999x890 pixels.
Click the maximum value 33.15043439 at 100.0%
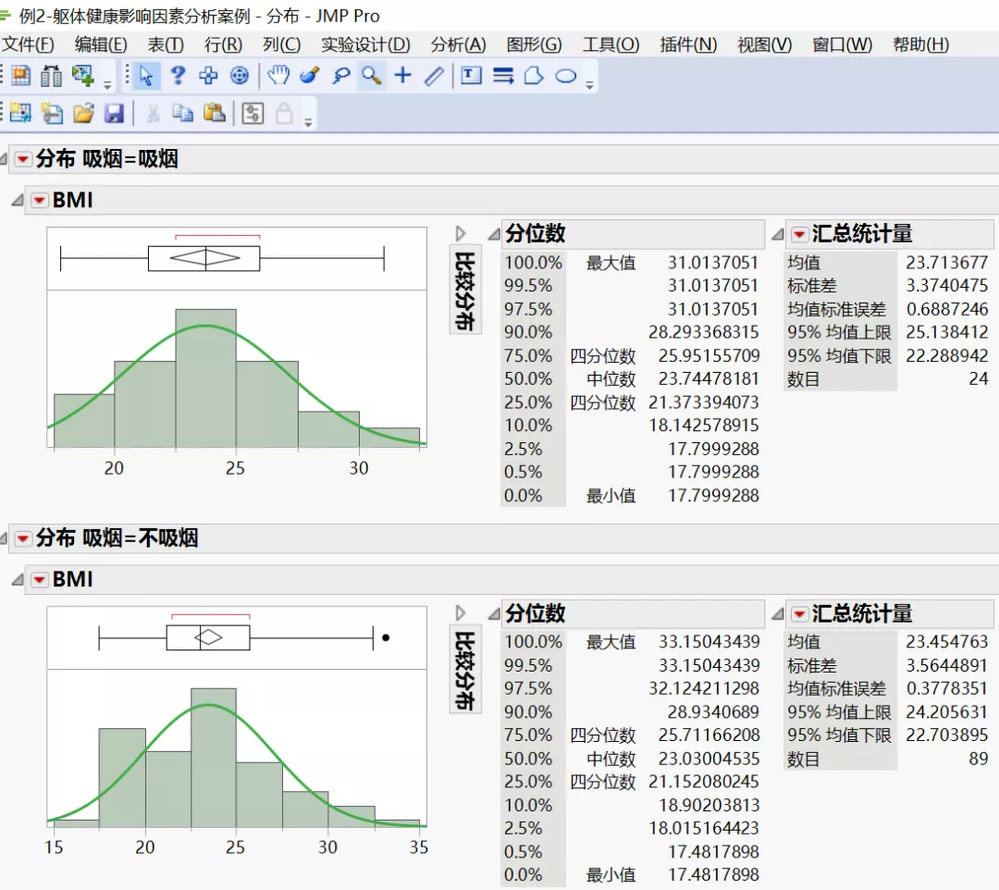click(709, 642)
